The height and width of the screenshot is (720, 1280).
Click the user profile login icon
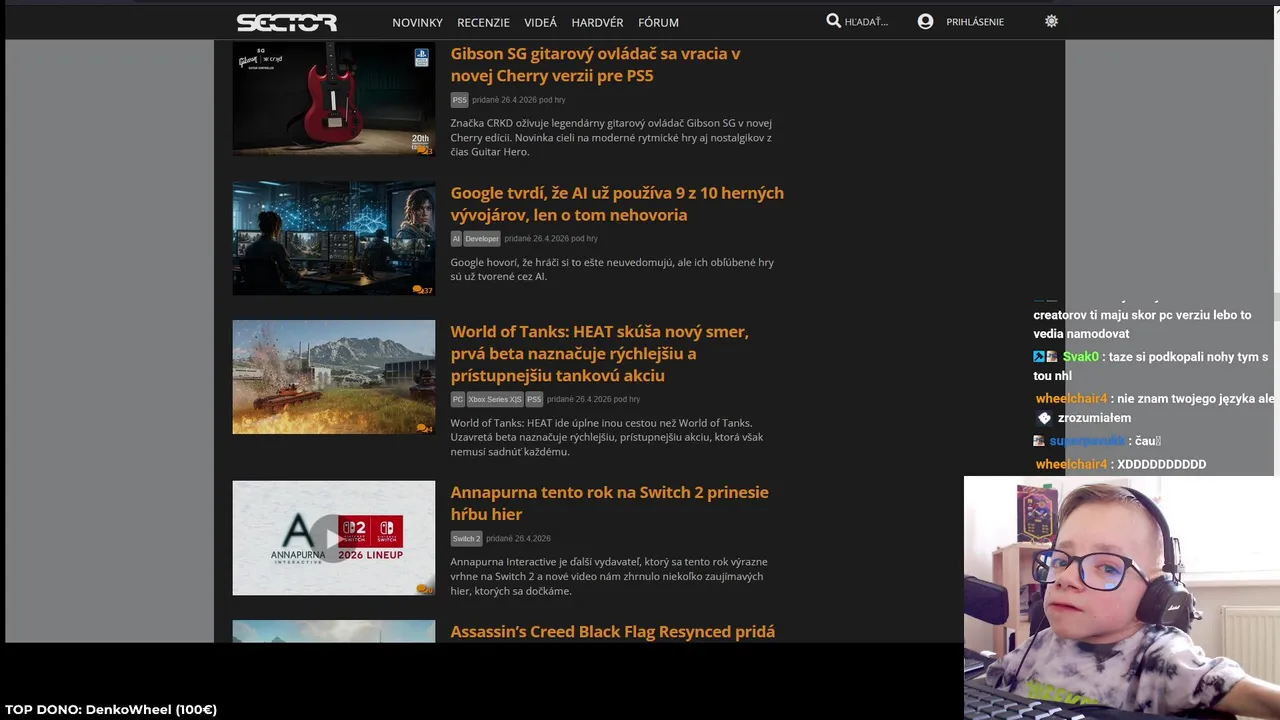pos(925,21)
